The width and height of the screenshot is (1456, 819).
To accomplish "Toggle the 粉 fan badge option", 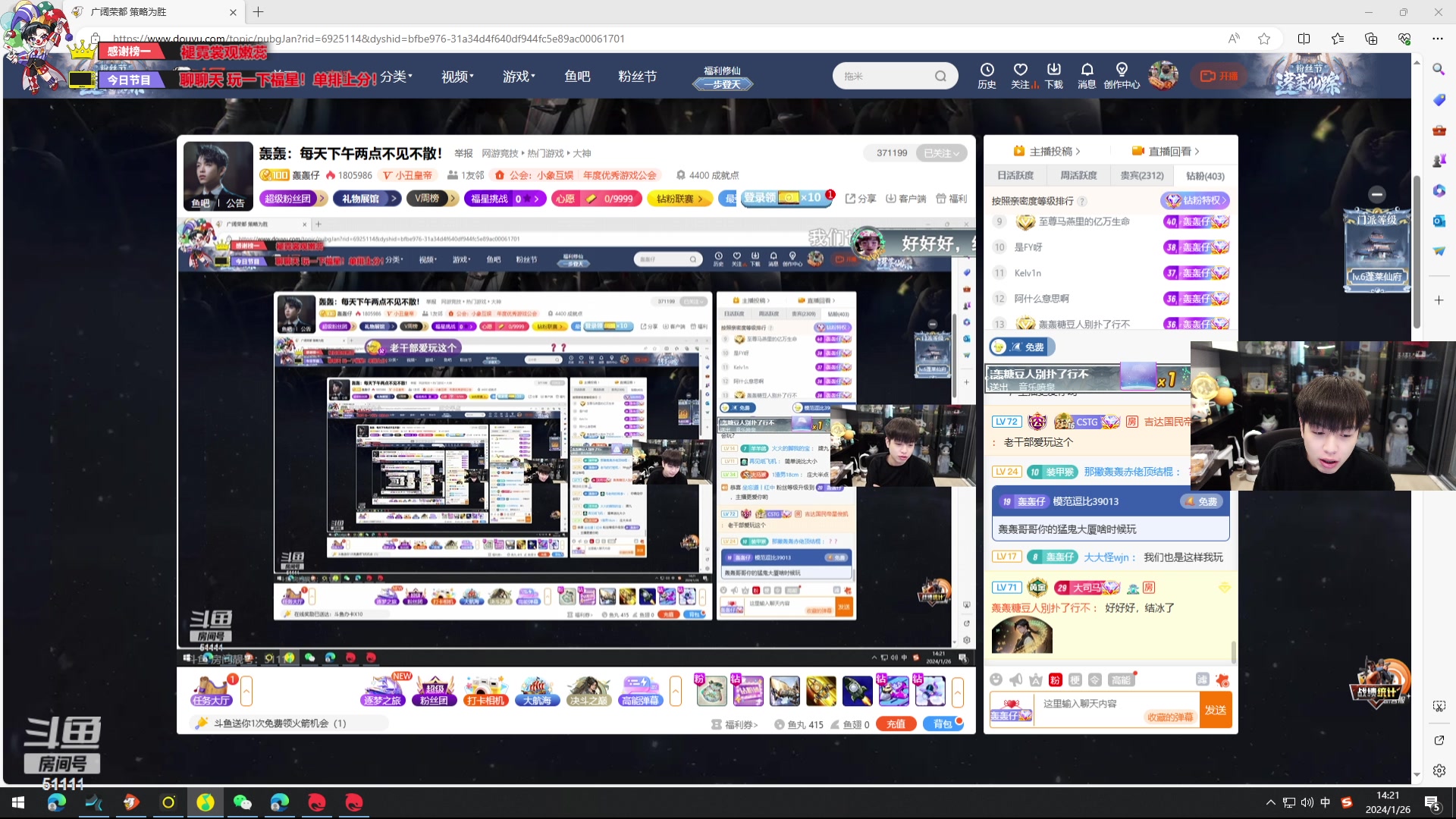I will 1055,679.
